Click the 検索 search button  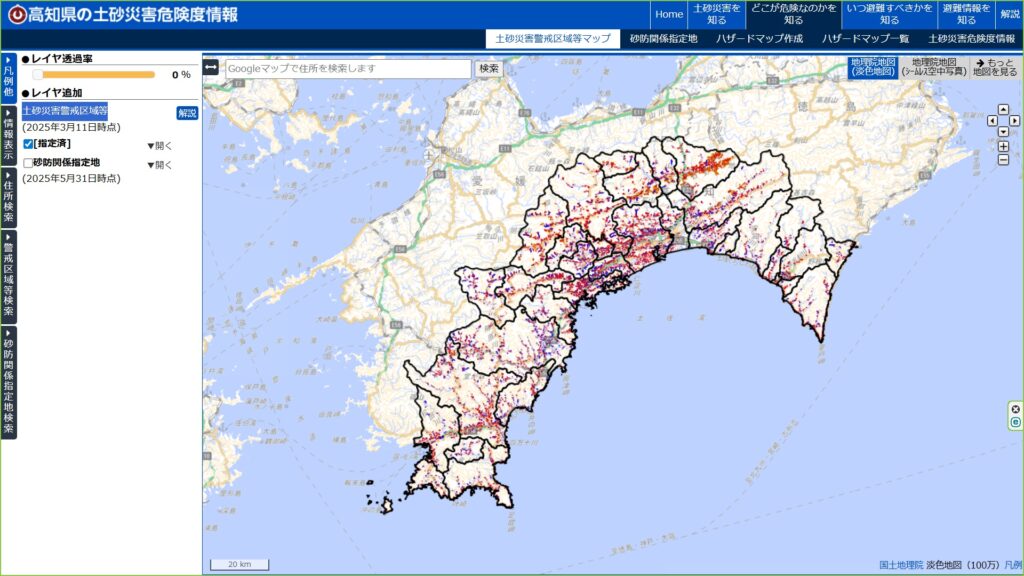[489, 70]
